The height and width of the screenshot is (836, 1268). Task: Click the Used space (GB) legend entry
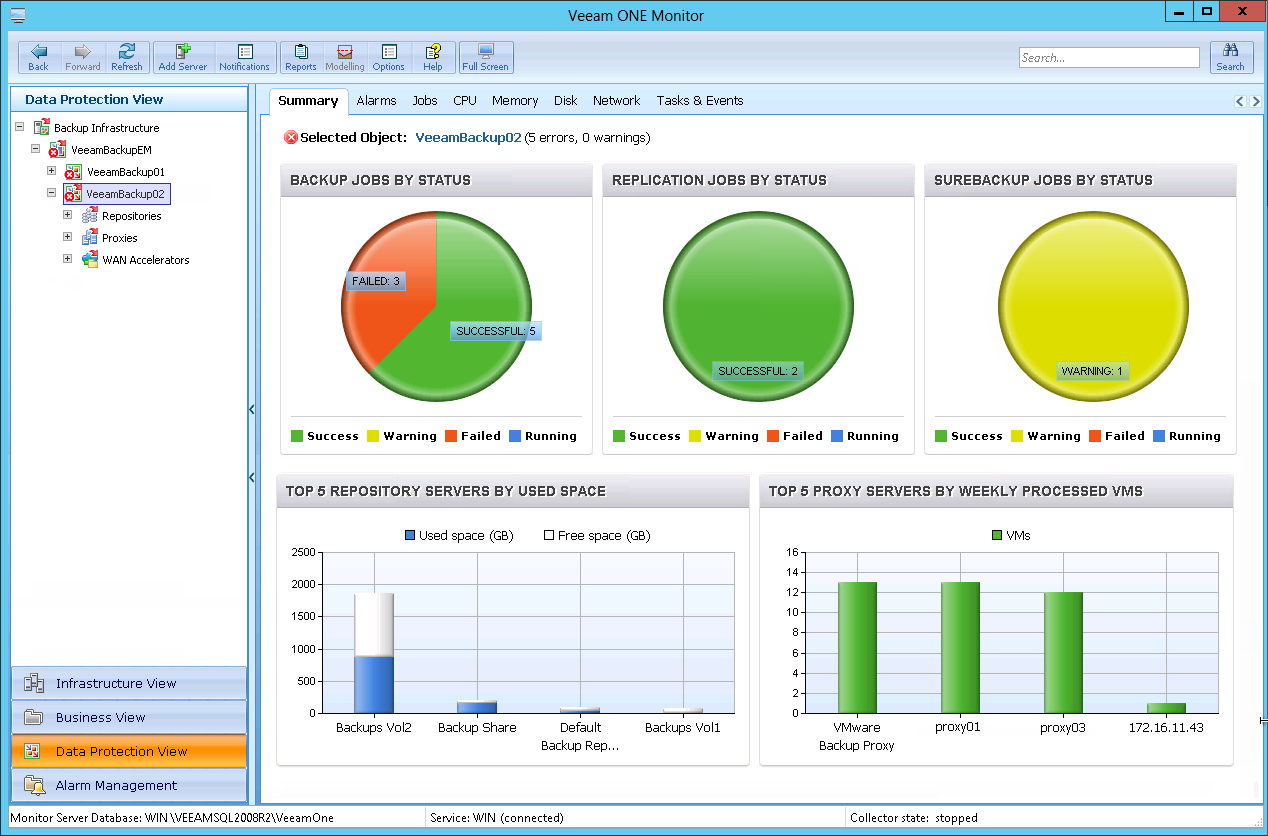(459, 536)
